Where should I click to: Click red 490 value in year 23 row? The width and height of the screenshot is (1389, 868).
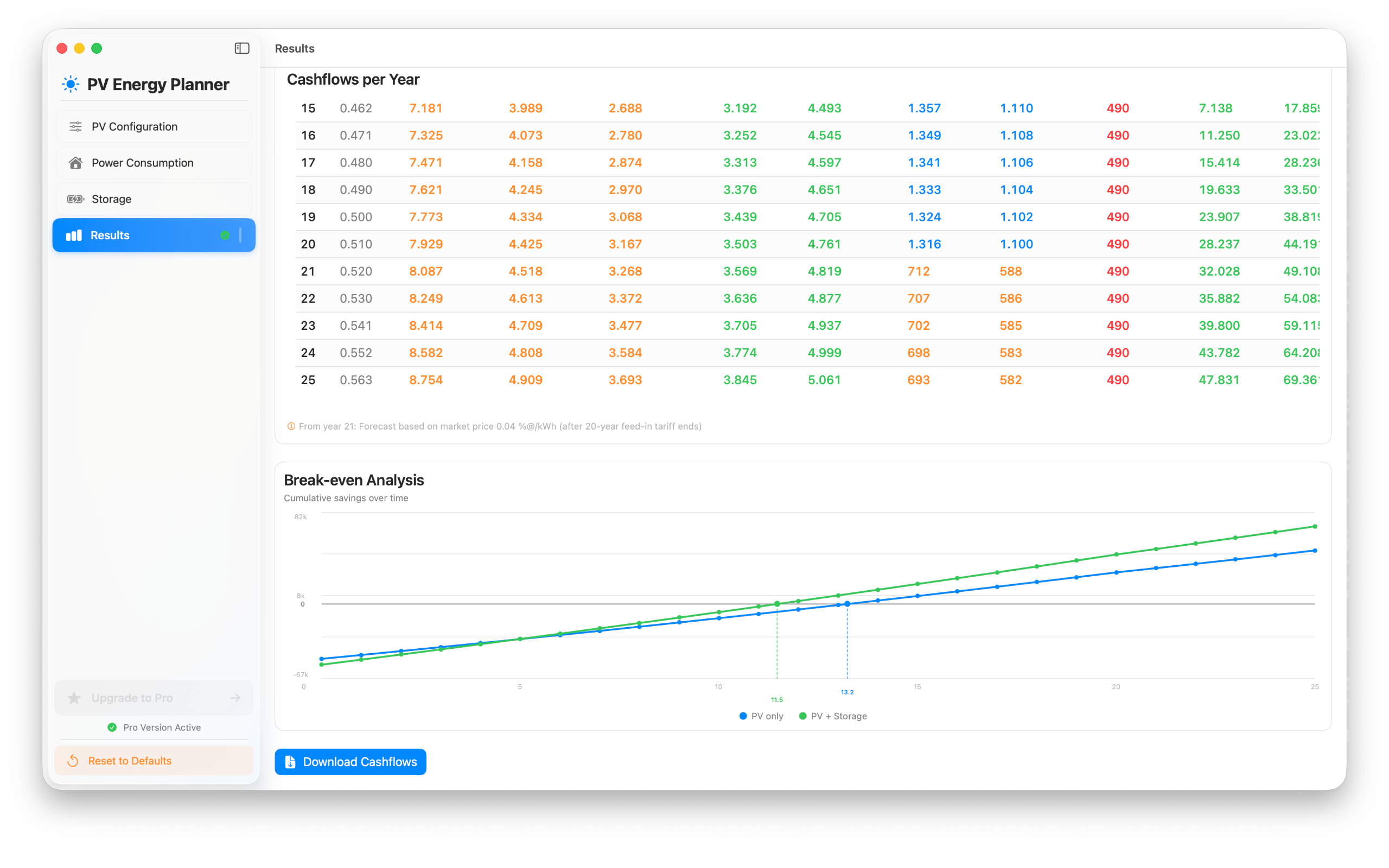coord(1118,325)
